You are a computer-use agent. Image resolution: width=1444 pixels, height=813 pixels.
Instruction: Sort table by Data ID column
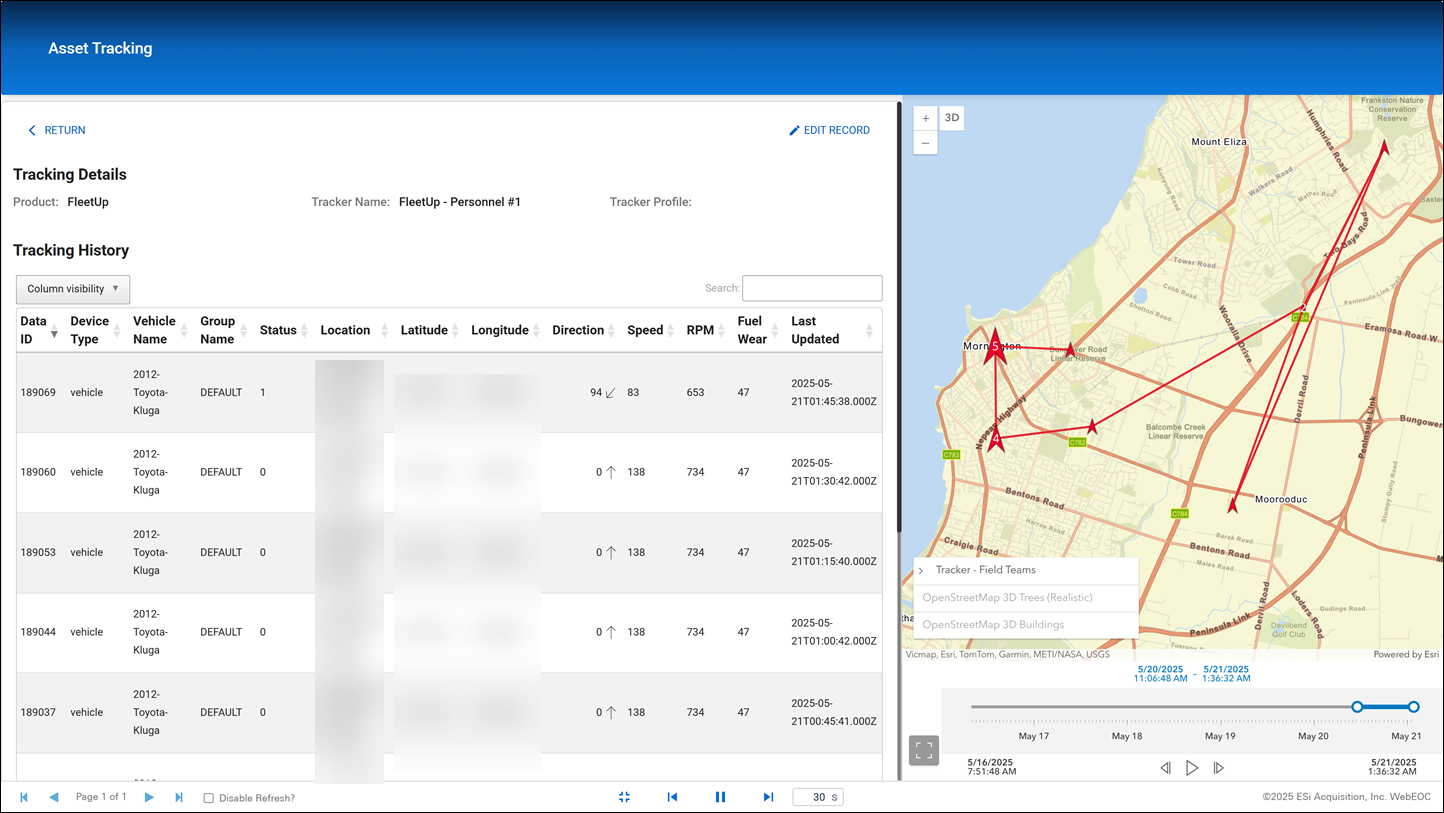(x=35, y=330)
